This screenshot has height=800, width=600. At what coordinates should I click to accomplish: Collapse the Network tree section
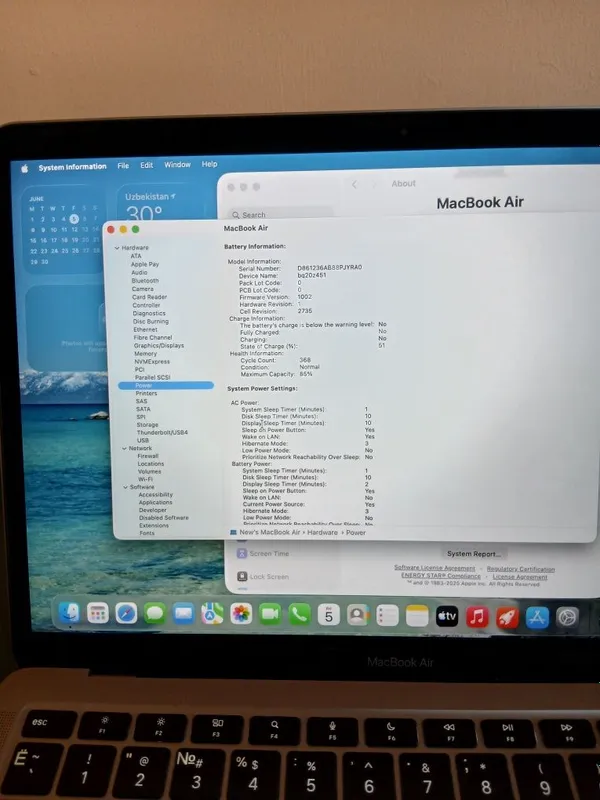[x=124, y=448]
